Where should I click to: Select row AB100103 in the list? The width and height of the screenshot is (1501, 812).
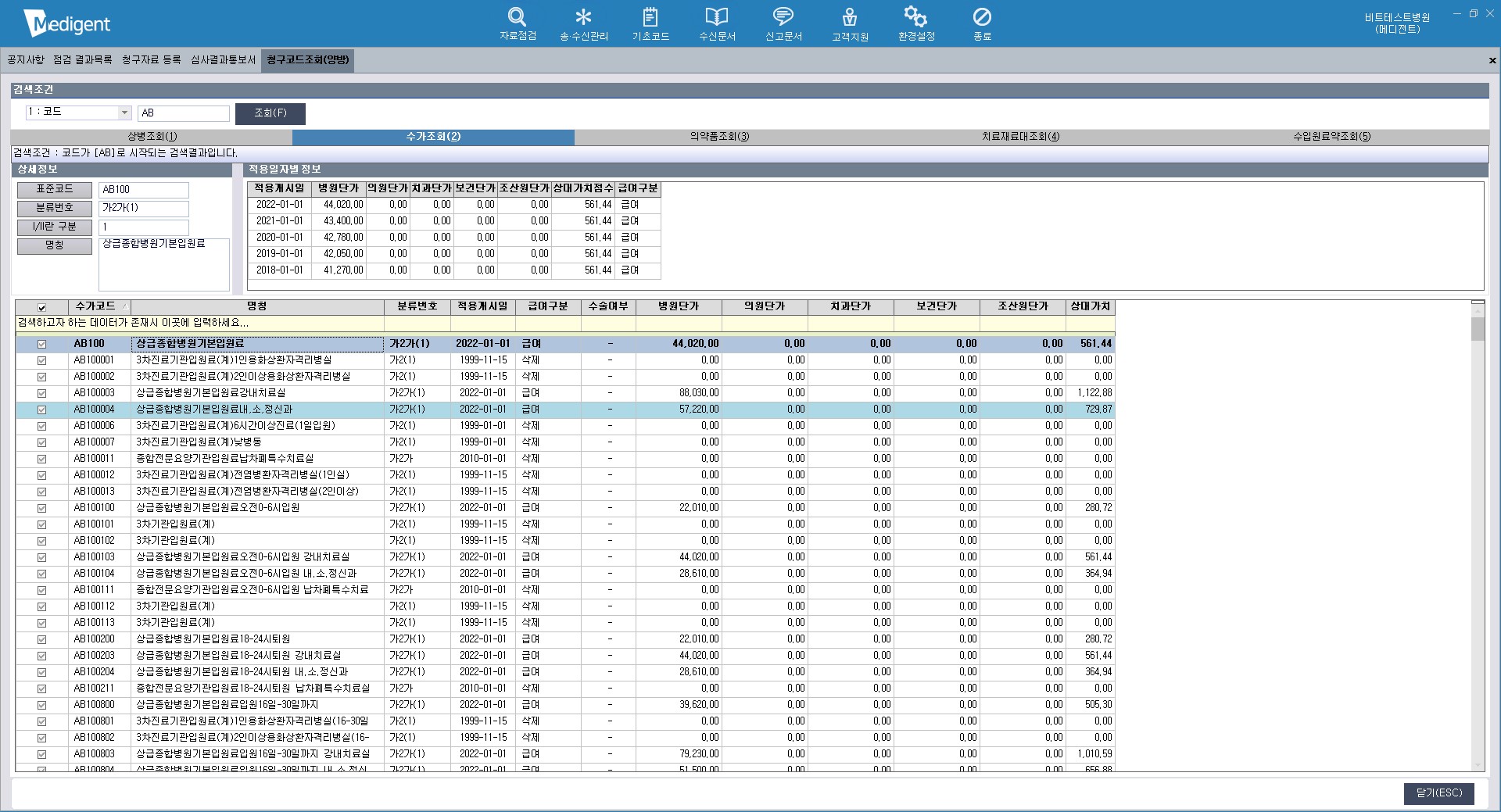(565, 557)
